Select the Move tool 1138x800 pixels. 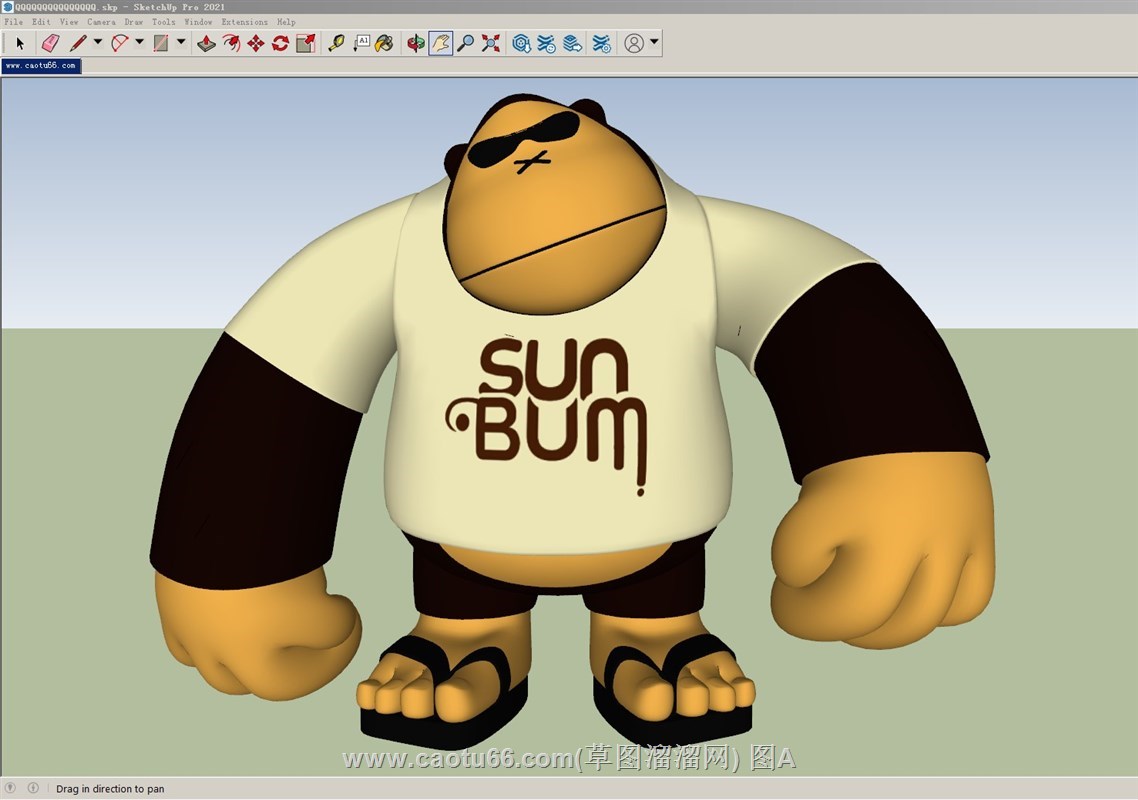[255, 44]
